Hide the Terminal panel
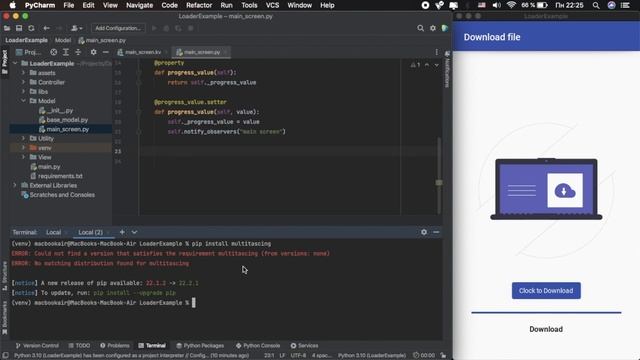The width and height of the screenshot is (640, 360). (436, 232)
